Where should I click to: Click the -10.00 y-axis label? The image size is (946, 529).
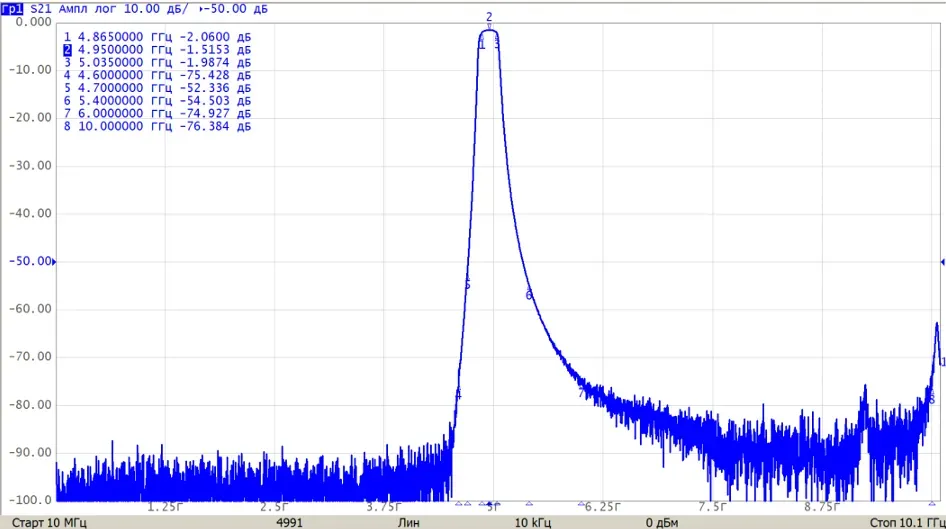30,70
